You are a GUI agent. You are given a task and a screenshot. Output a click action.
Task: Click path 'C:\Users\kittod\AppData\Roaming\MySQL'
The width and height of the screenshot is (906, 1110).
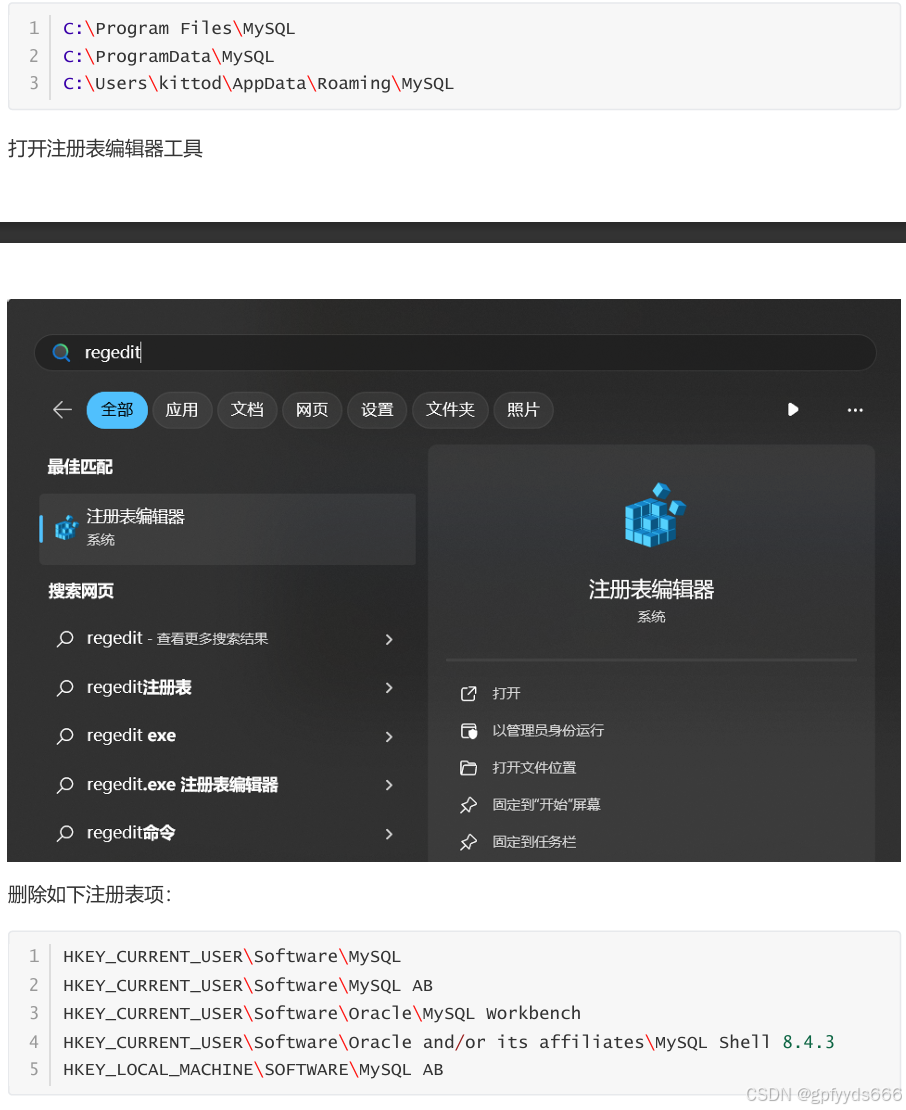[258, 84]
